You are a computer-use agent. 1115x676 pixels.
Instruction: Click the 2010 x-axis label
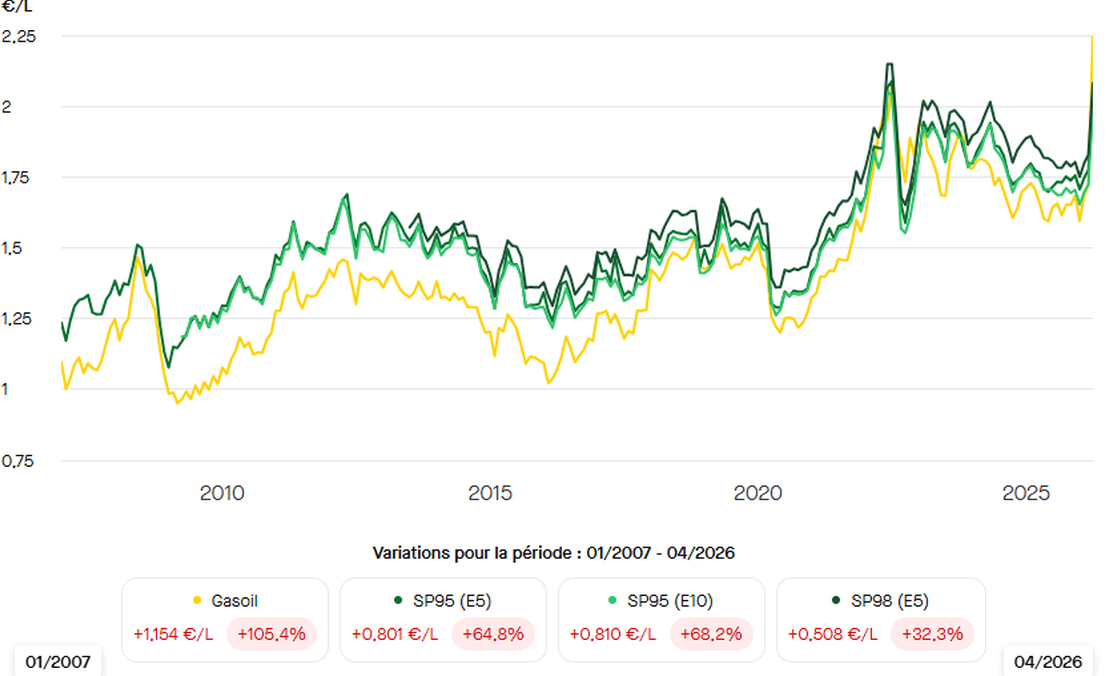point(222,493)
